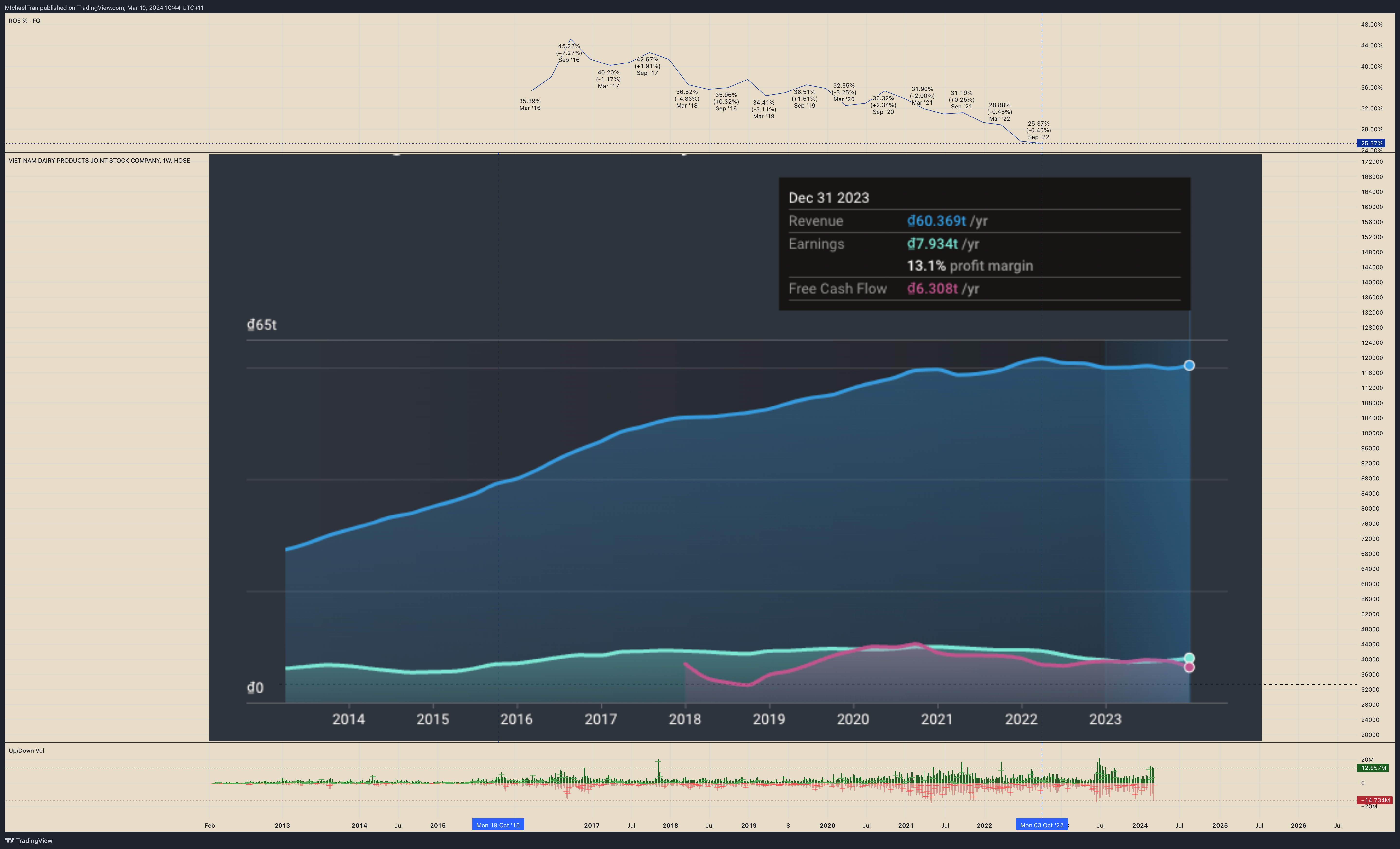
Task: Click the 25.37% Sep '22 ROE annotation
Action: 1038,130
